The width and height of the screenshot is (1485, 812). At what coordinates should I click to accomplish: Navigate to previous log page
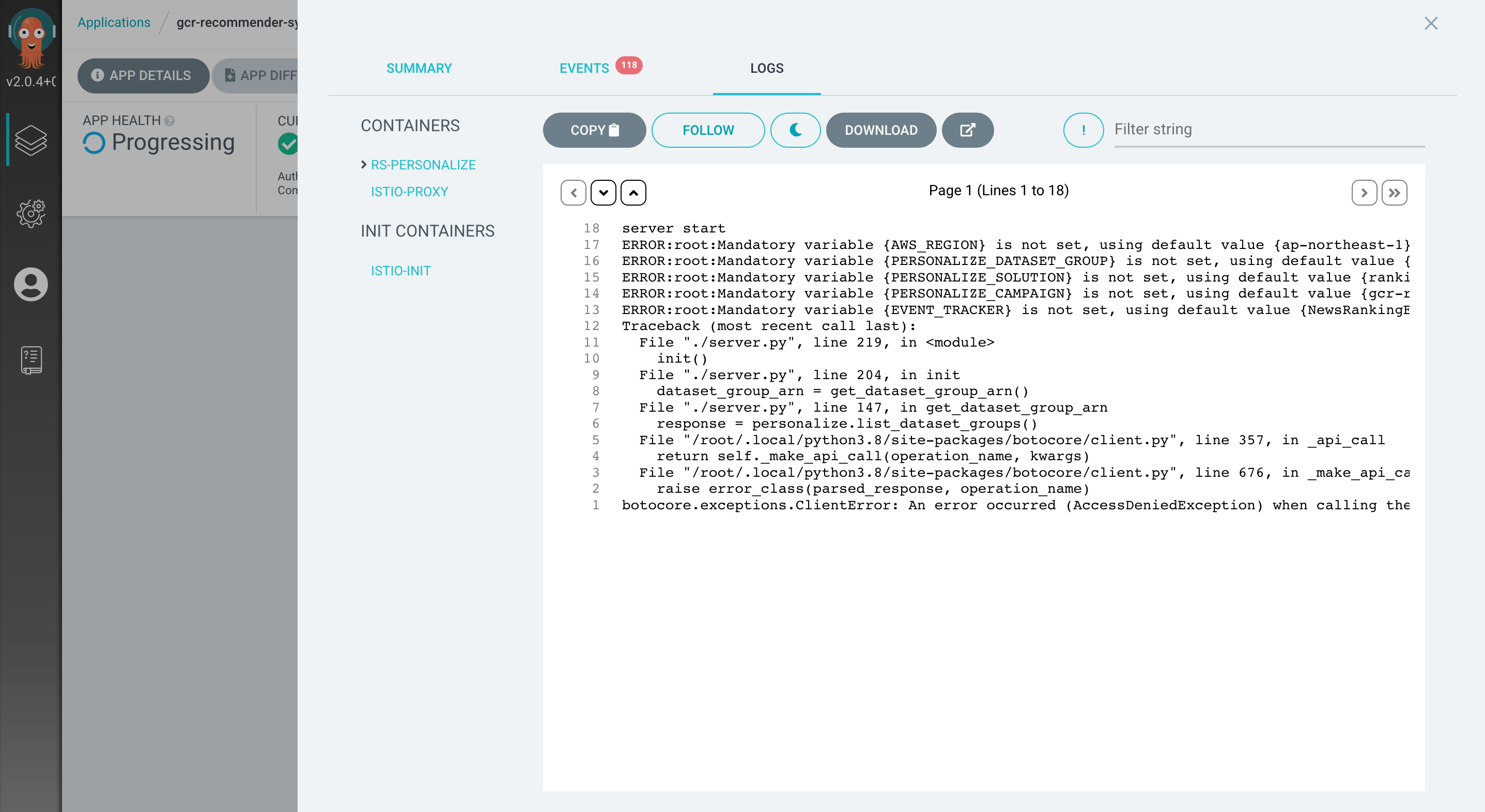point(574,192)
